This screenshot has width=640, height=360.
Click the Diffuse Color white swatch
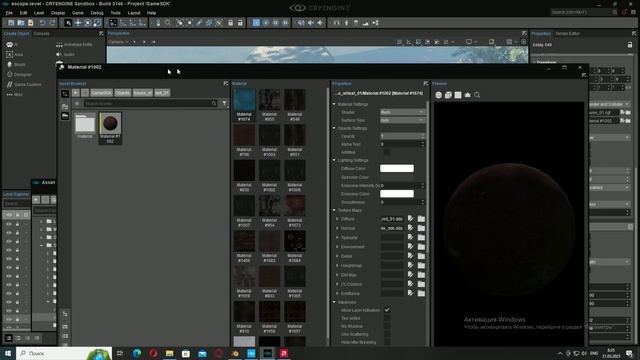click(397, 169)
